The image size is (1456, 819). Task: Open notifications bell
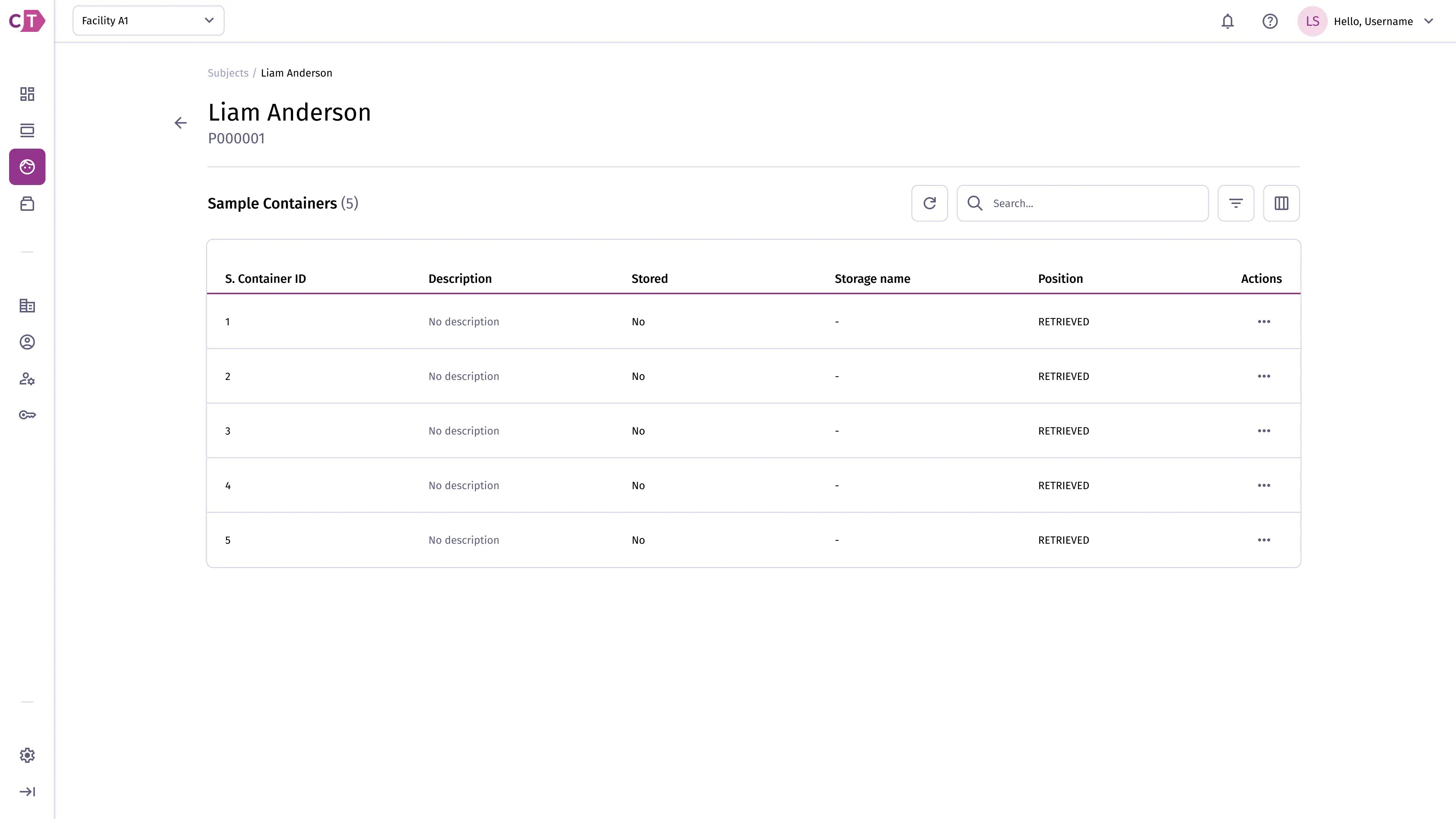1227,22
